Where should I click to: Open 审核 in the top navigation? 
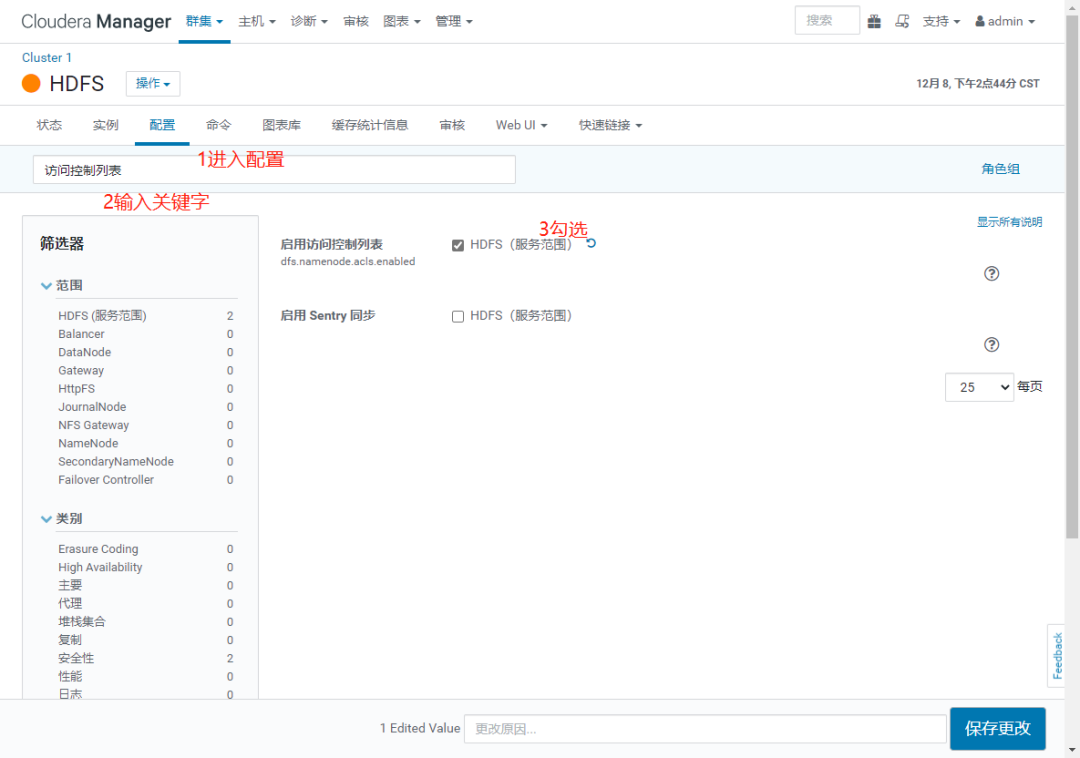point(356,21)
